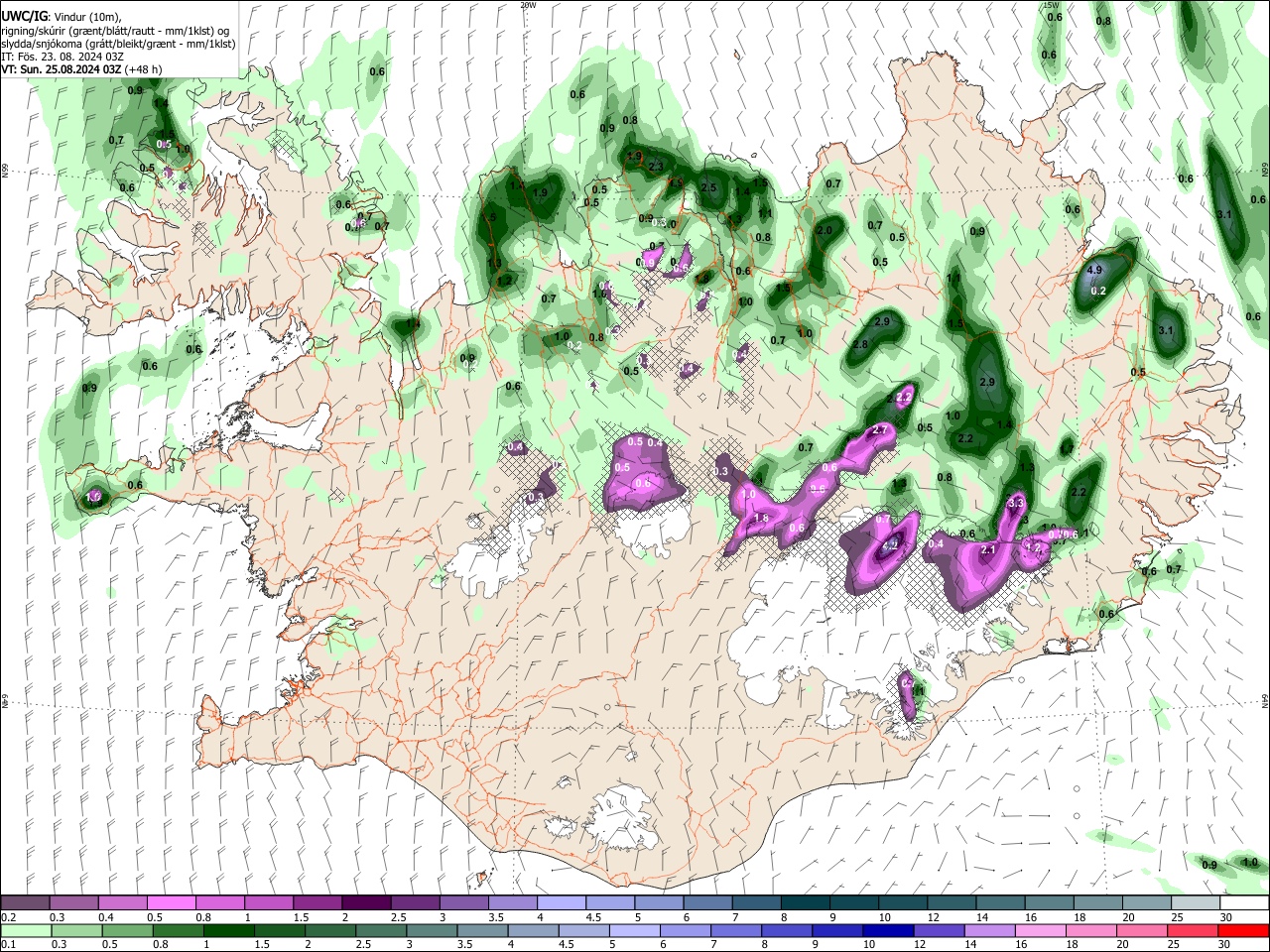Click the 2.1 snowfall value on the map

point(987,549)
